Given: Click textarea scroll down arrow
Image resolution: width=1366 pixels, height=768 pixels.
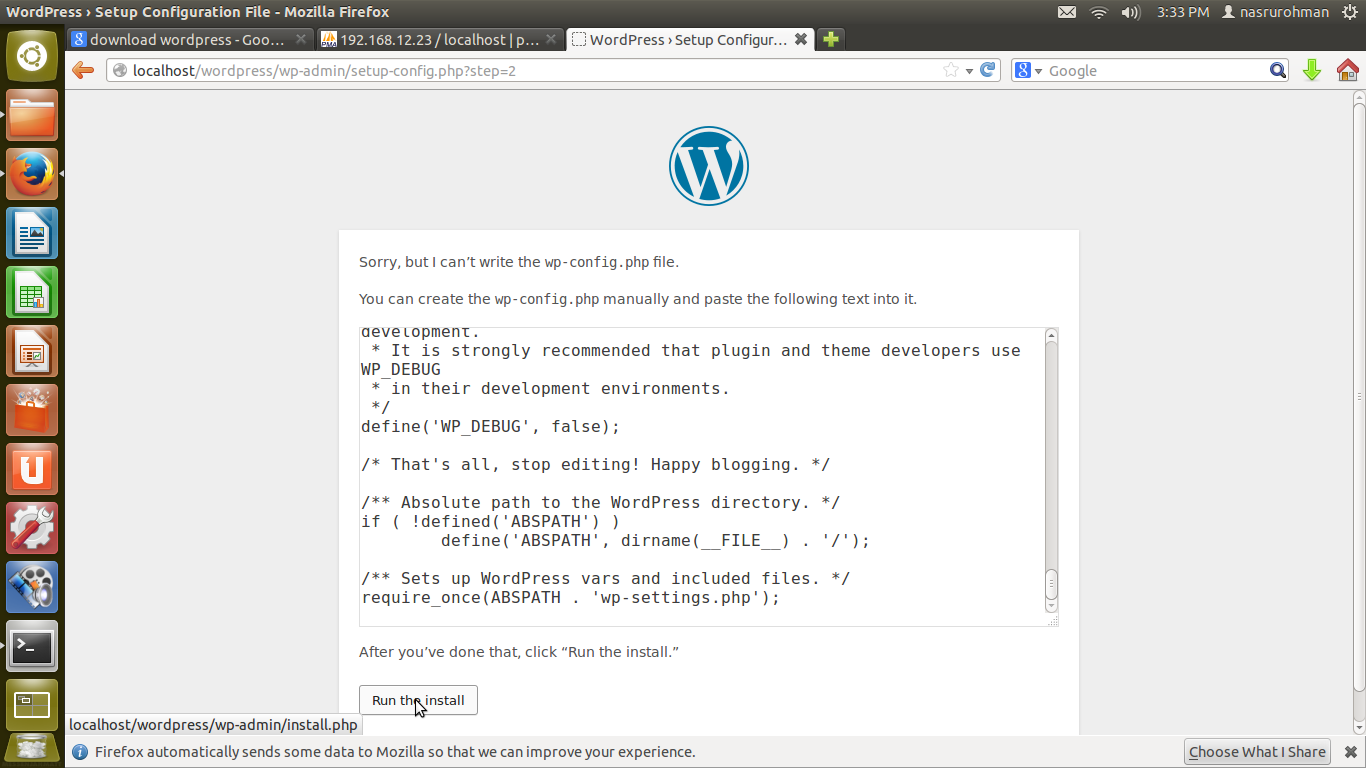Looking at the screenshot, I should (1051, 606).
